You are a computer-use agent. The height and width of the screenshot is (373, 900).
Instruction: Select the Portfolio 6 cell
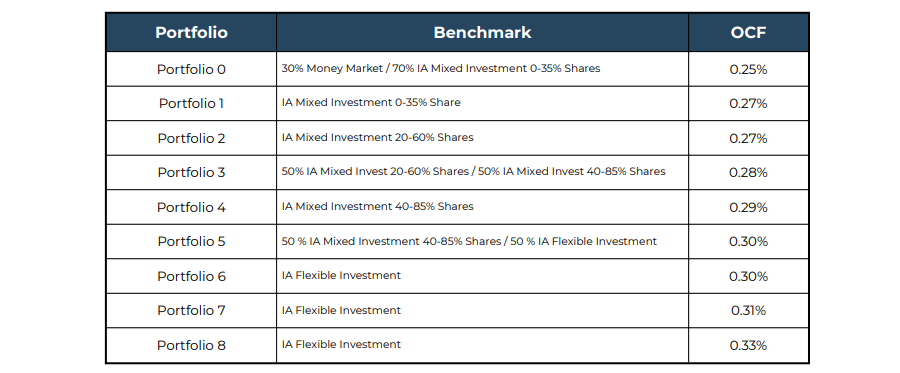click(x=191, y=276)
